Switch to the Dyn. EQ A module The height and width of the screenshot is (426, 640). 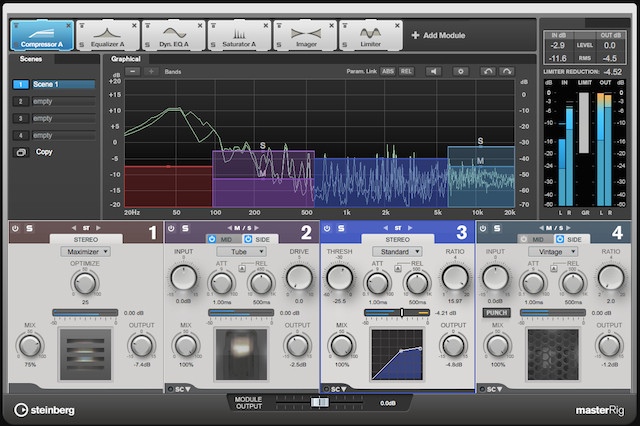coord(174,36)
